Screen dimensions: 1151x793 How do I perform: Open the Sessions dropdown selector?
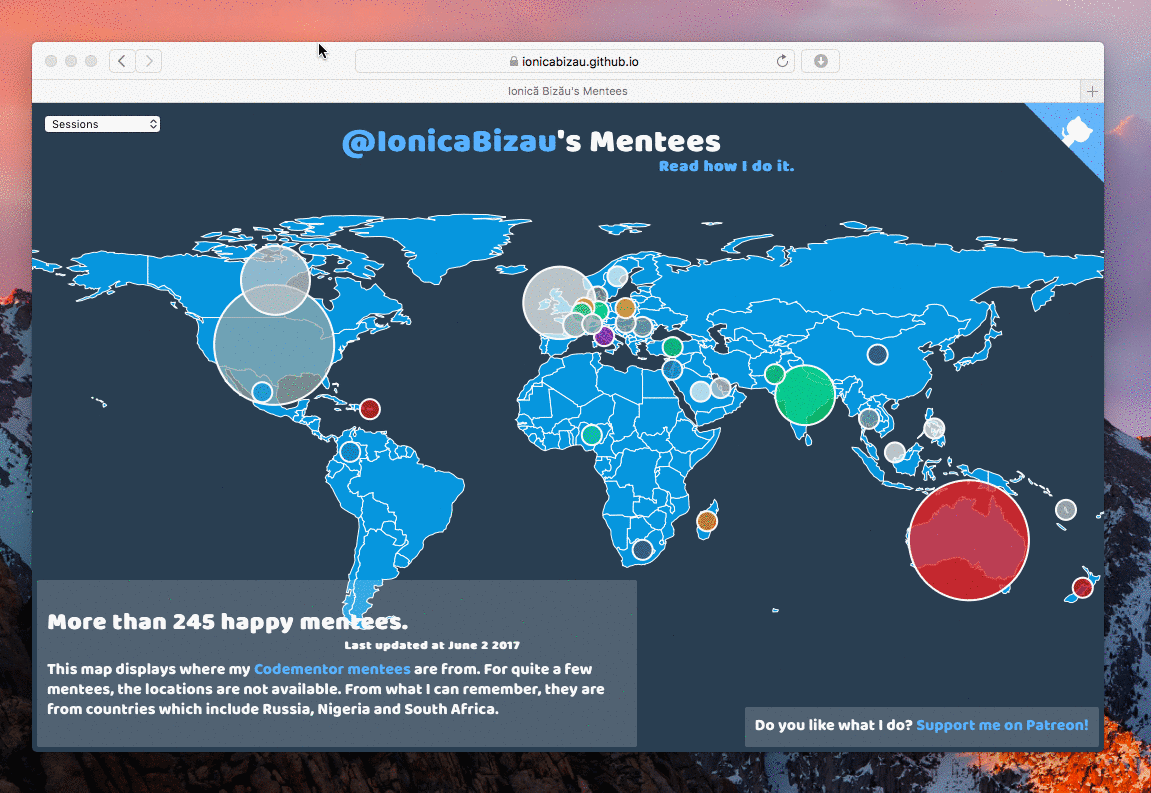pos(102,124)
